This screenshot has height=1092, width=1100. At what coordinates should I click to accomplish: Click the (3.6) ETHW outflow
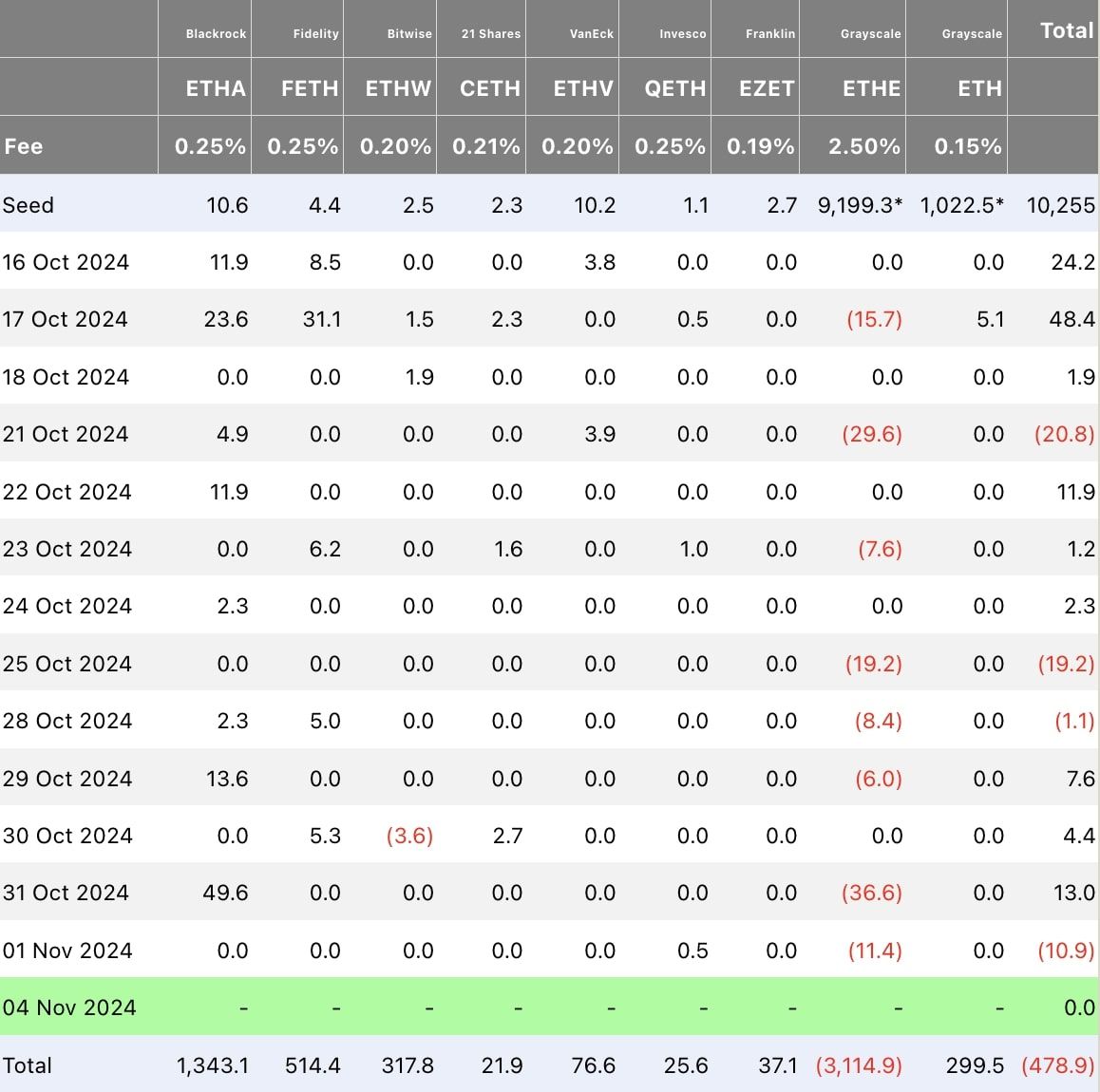click(409, 836)
